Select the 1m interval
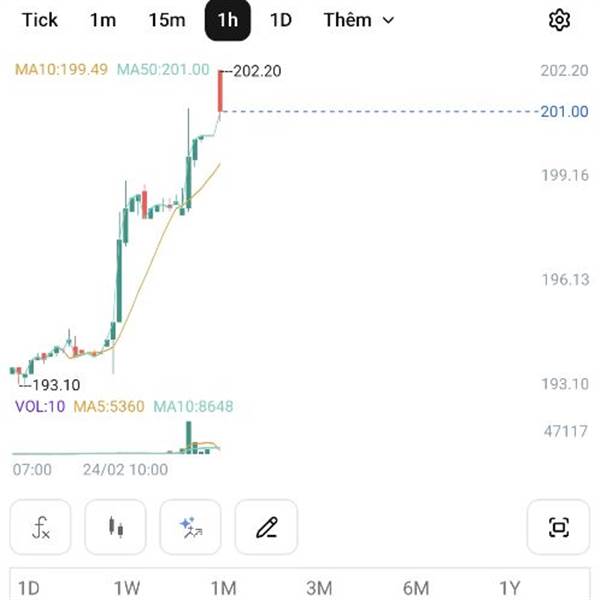The image size is (600, 600). (x=103, y=20)
